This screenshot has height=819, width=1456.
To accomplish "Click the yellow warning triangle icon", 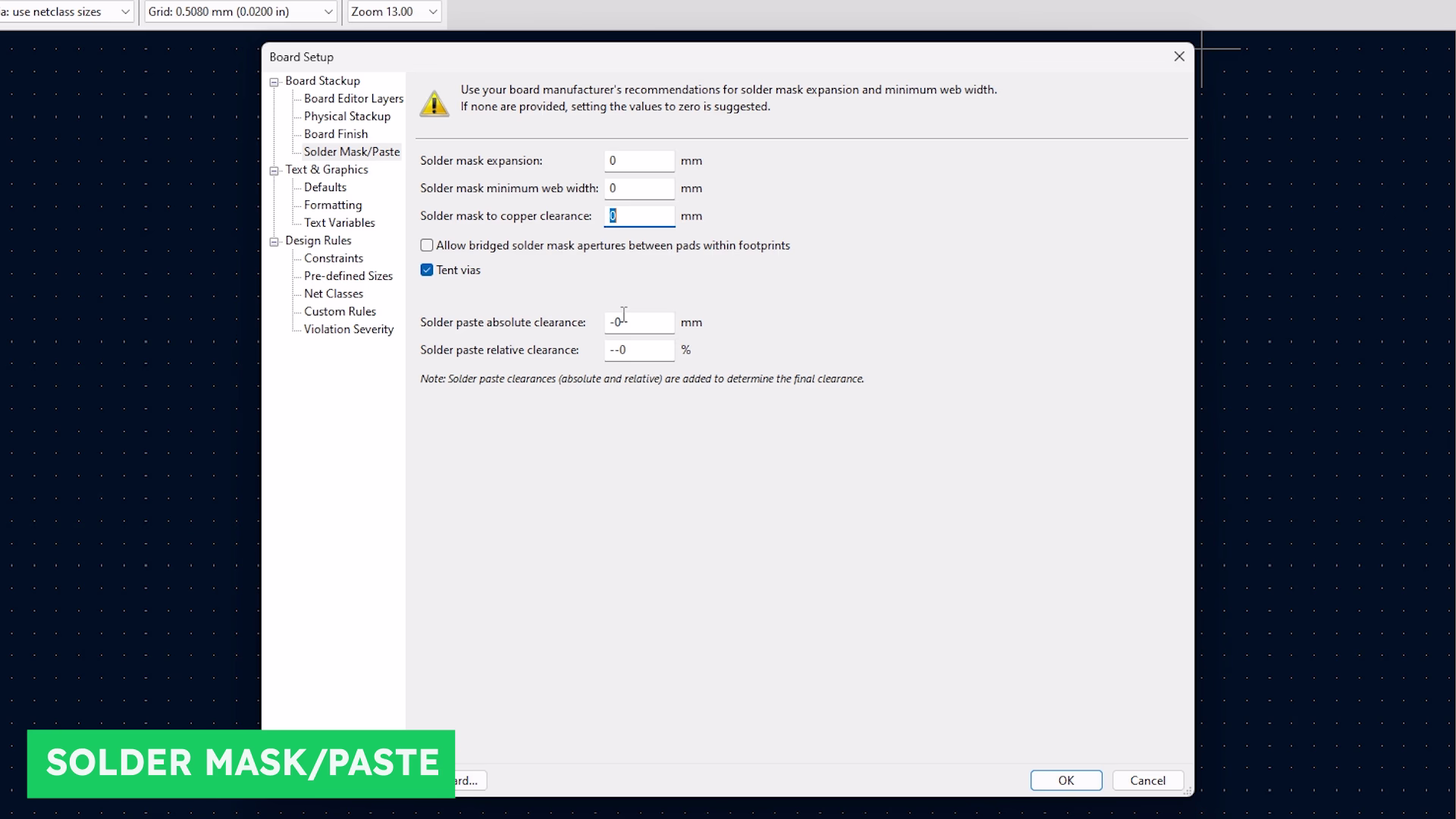I will (435, 103).
